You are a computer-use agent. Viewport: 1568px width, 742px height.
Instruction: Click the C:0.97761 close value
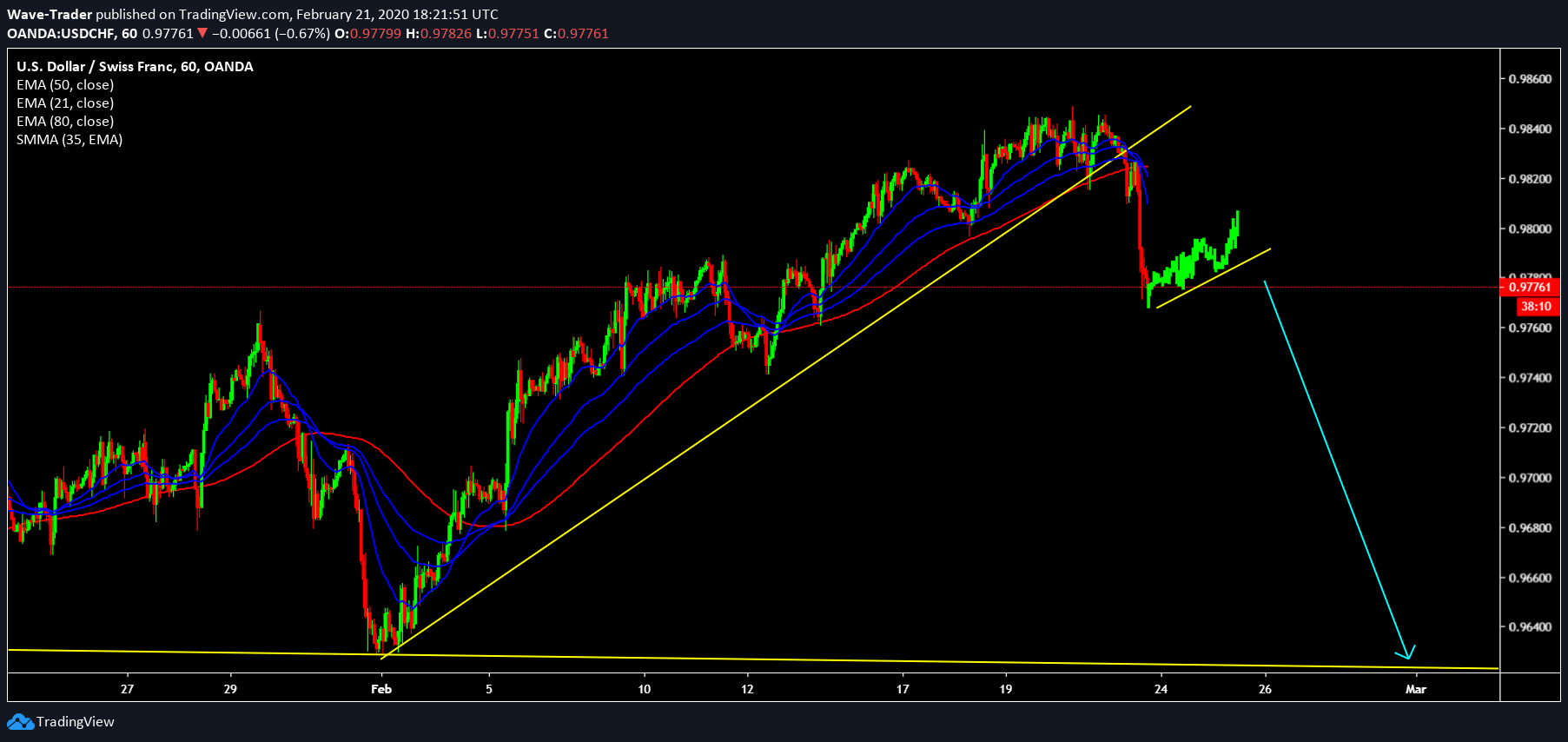click(576, 34)
